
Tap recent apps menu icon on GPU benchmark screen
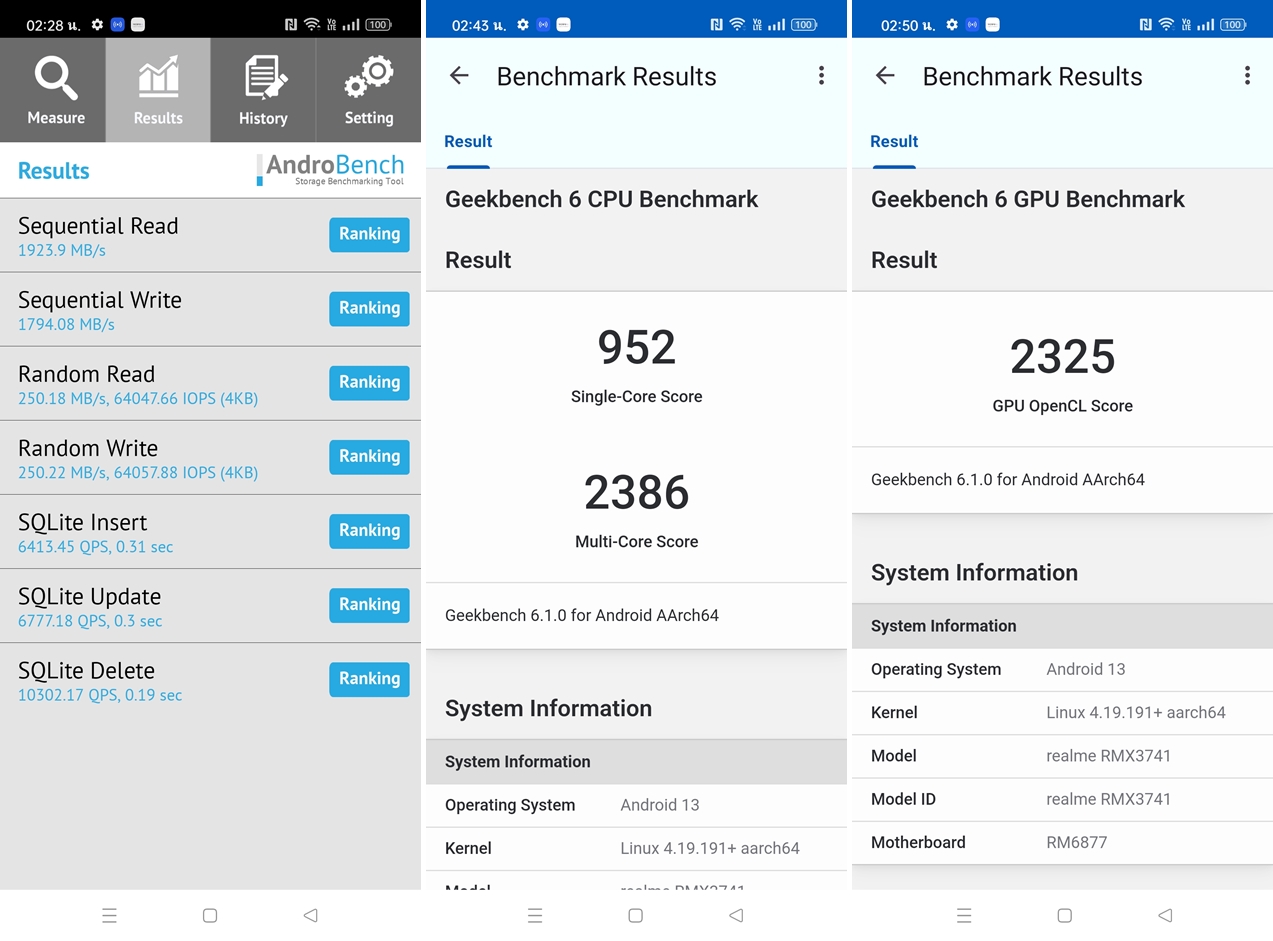click(x=964, y=915)
